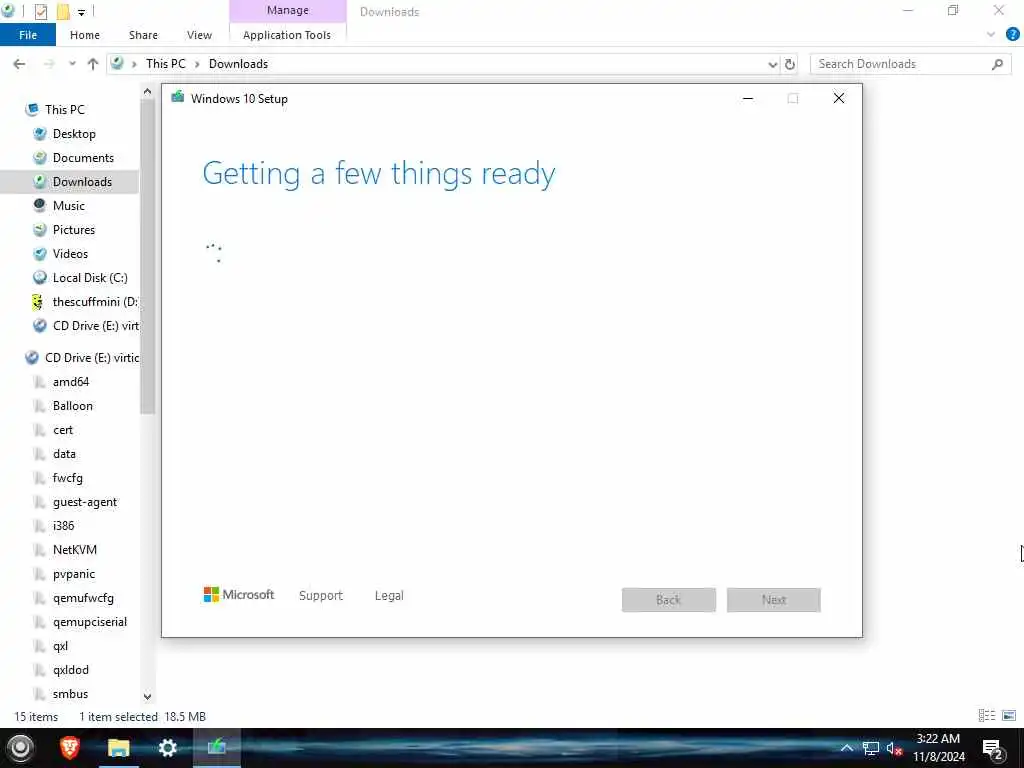Open the amd64 folder
Viewport: 1024px width, 768px height.
click(x=71, y=382)
